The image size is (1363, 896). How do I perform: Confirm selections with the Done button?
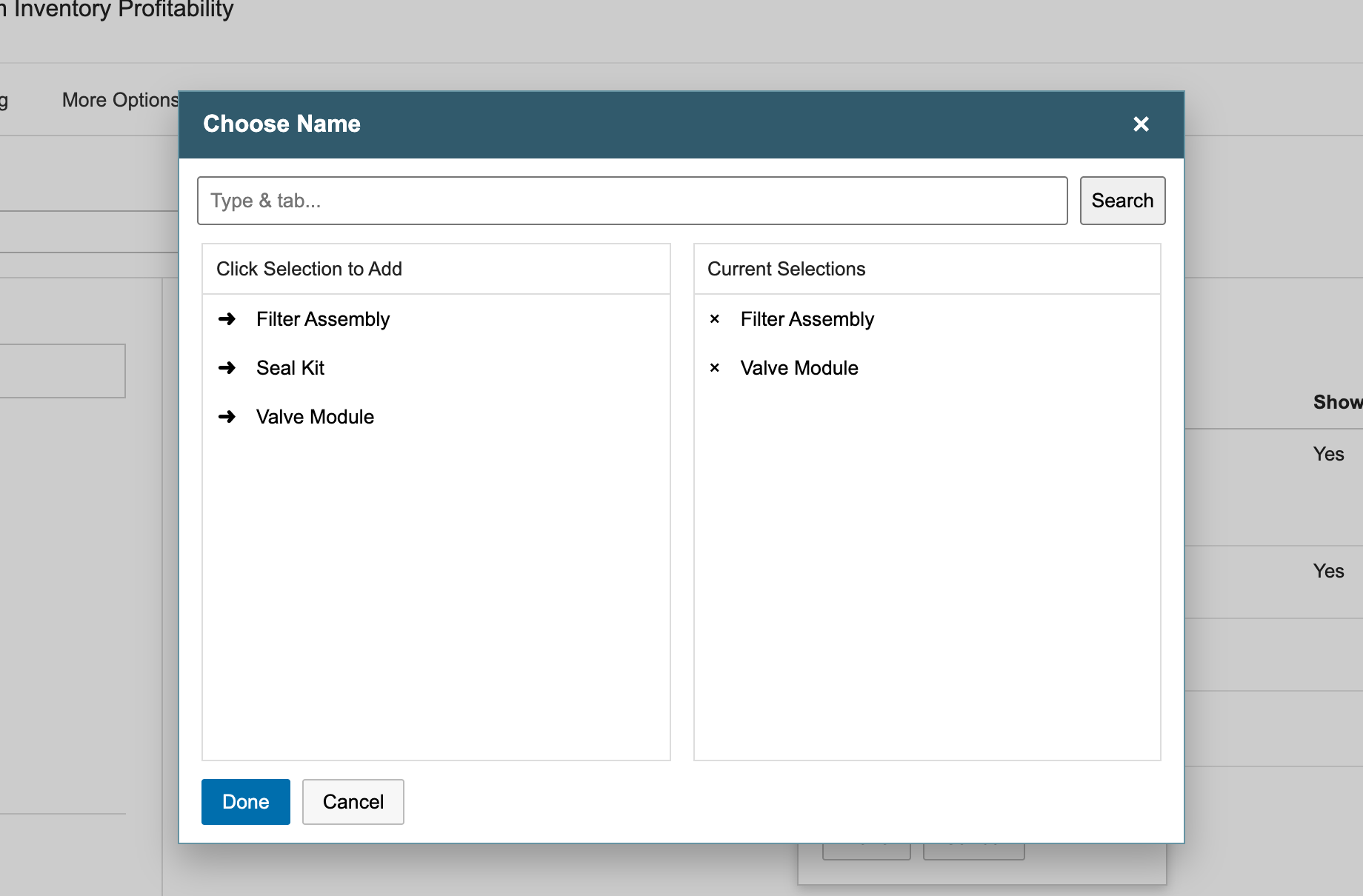pos(246,802)
